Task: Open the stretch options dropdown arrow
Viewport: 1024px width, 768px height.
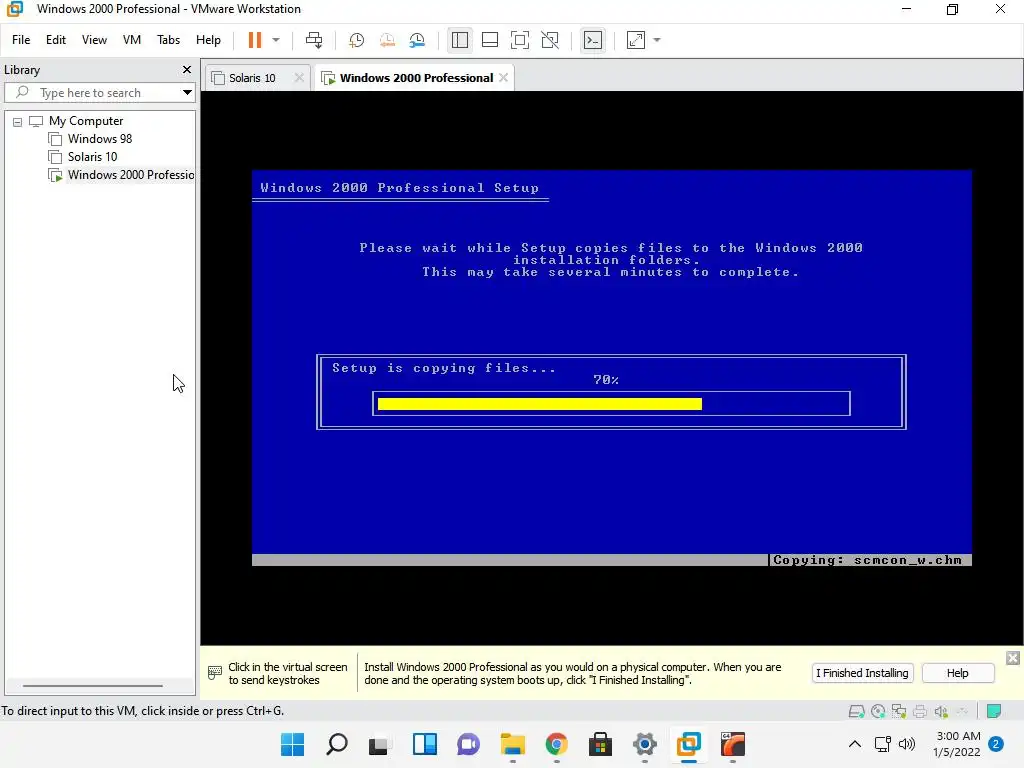Action: pyautogui.click(x=657, y=40)
